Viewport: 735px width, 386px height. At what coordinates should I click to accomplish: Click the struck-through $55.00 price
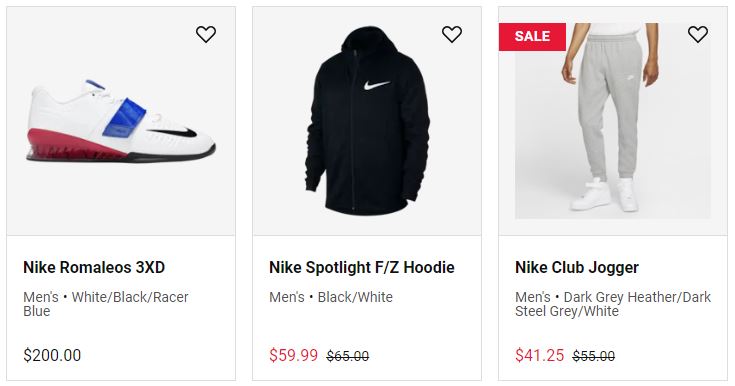tap(593, 356)
